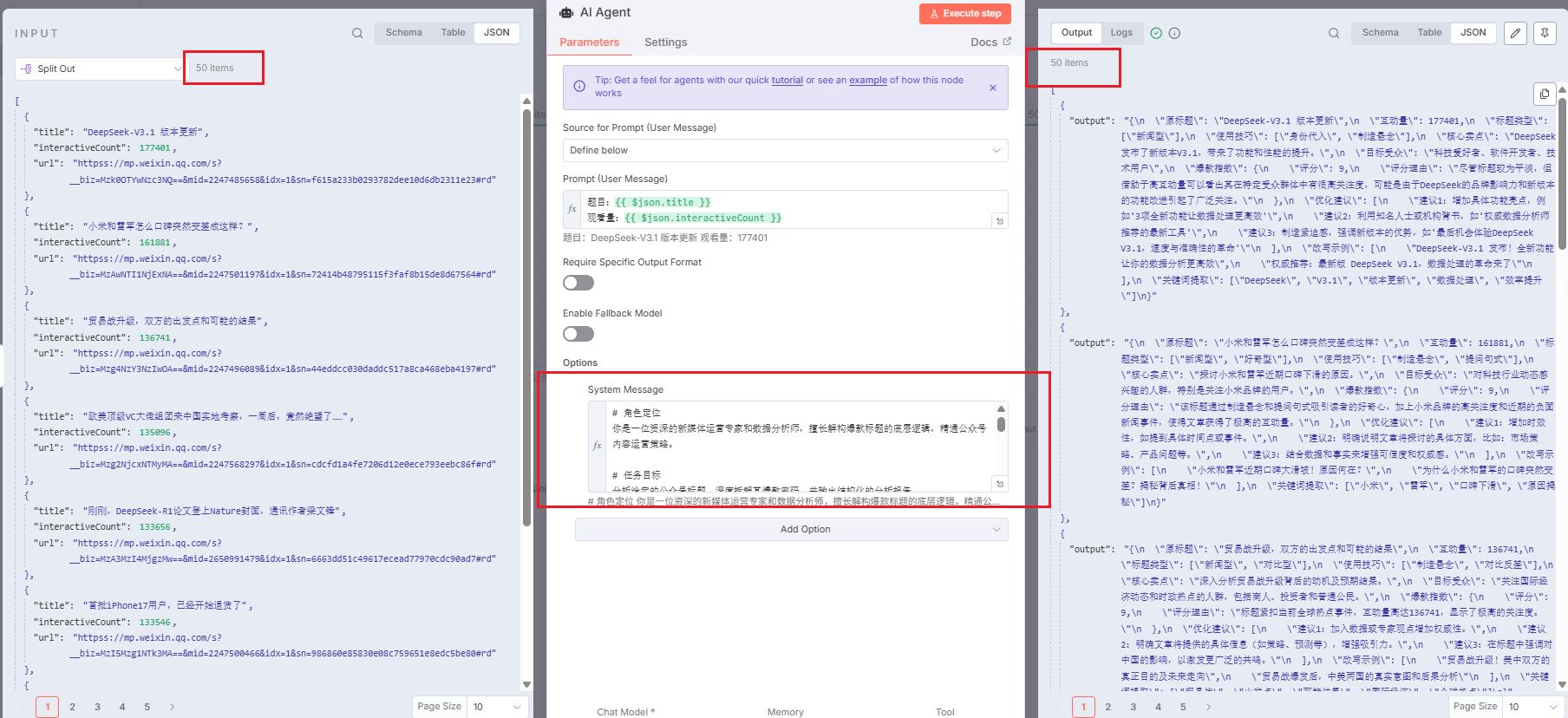Select the Output panel JSON view
Image resolution: width=1568 pixels, height=718 pixels.
click(1473, 33)
